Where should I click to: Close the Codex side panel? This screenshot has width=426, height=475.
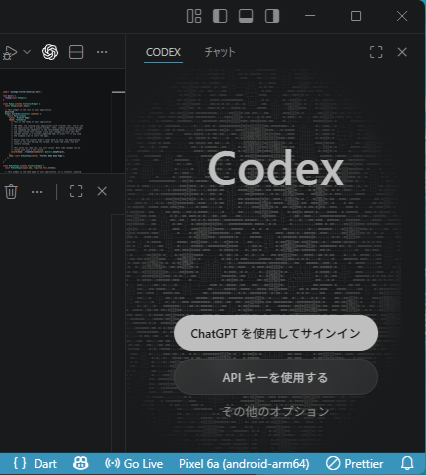pyautogui.click(x=402, y=52)
